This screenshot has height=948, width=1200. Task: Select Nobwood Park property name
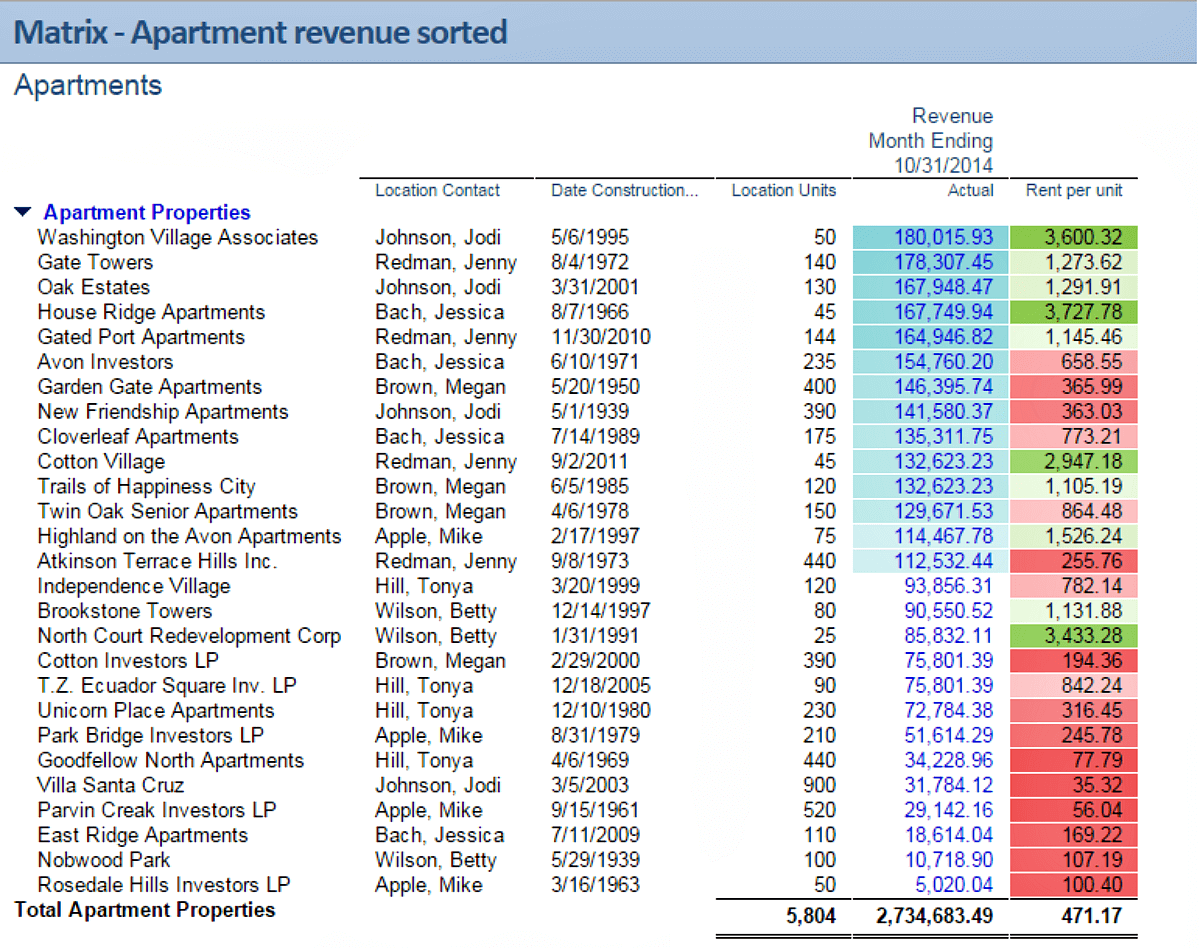(104, 860)
